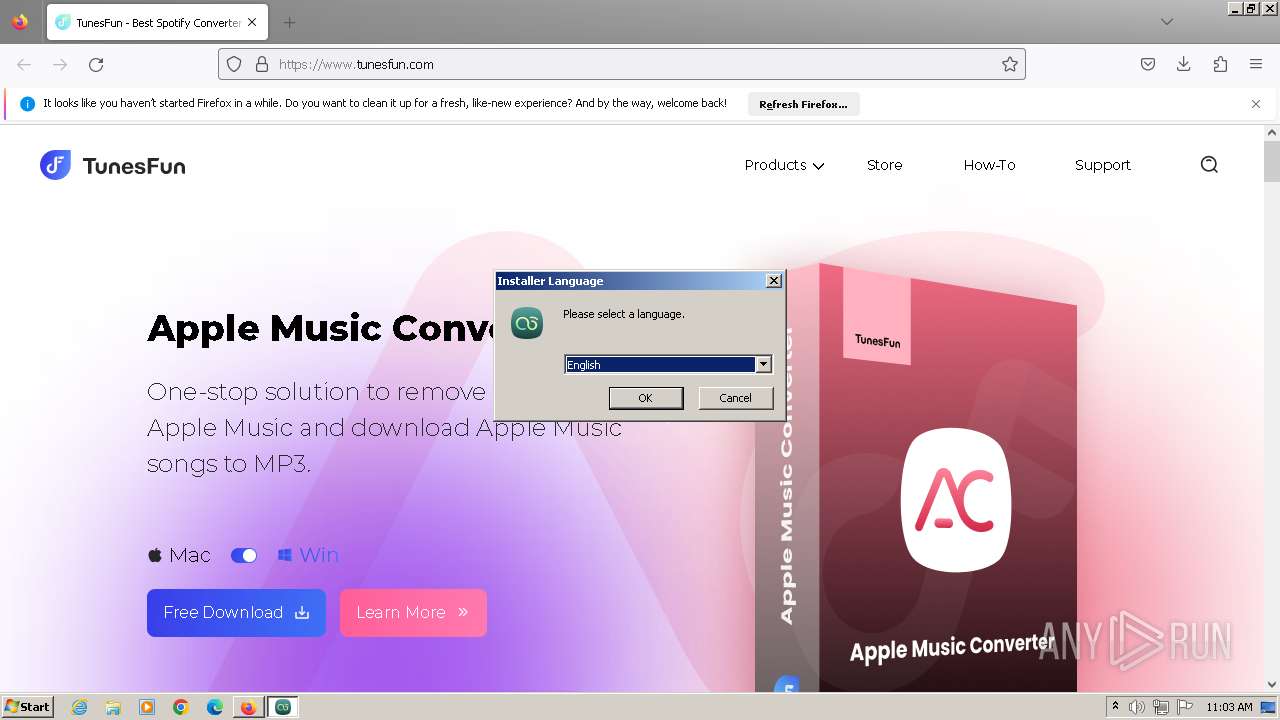
Task: Open the Firefox extensions icon
Action: [x=1220, y=64]
